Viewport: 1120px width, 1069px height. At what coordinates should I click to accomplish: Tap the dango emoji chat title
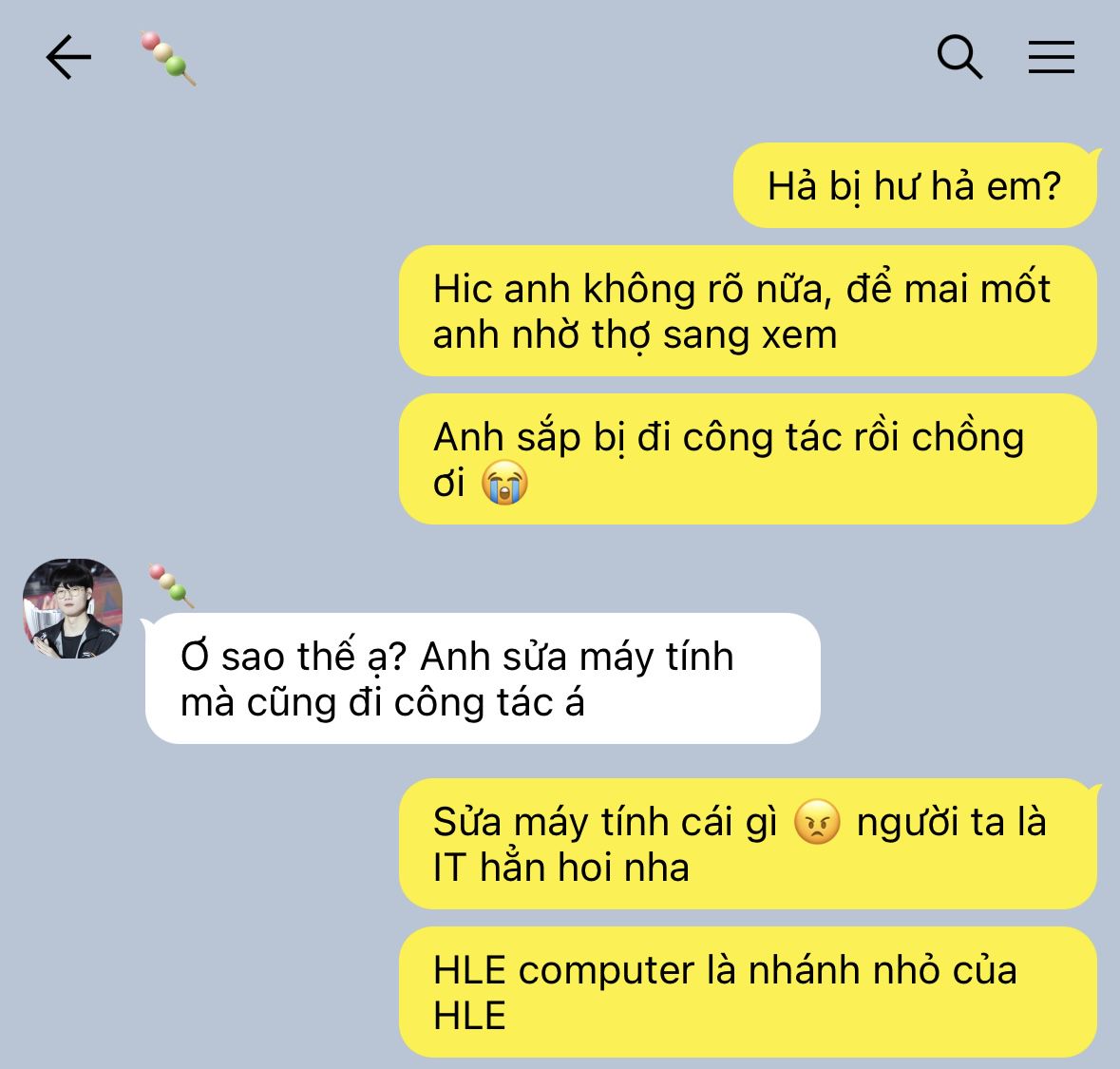(x=168, y=59)
